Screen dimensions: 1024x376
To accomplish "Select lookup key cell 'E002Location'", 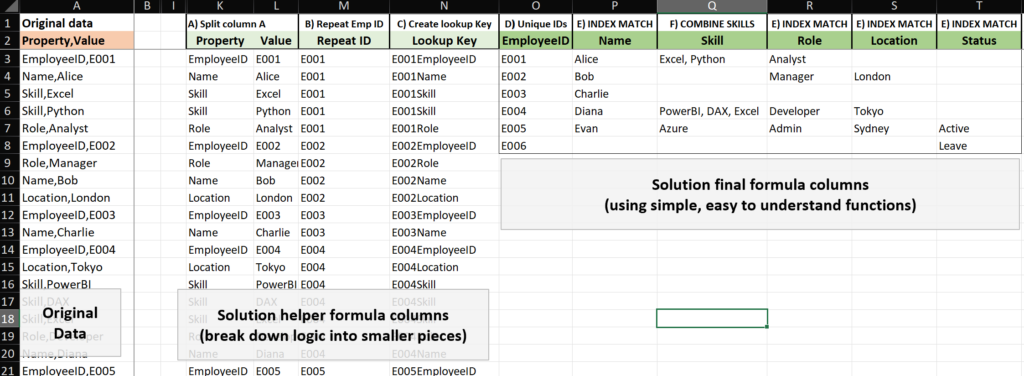I will (x=444, y=198).
